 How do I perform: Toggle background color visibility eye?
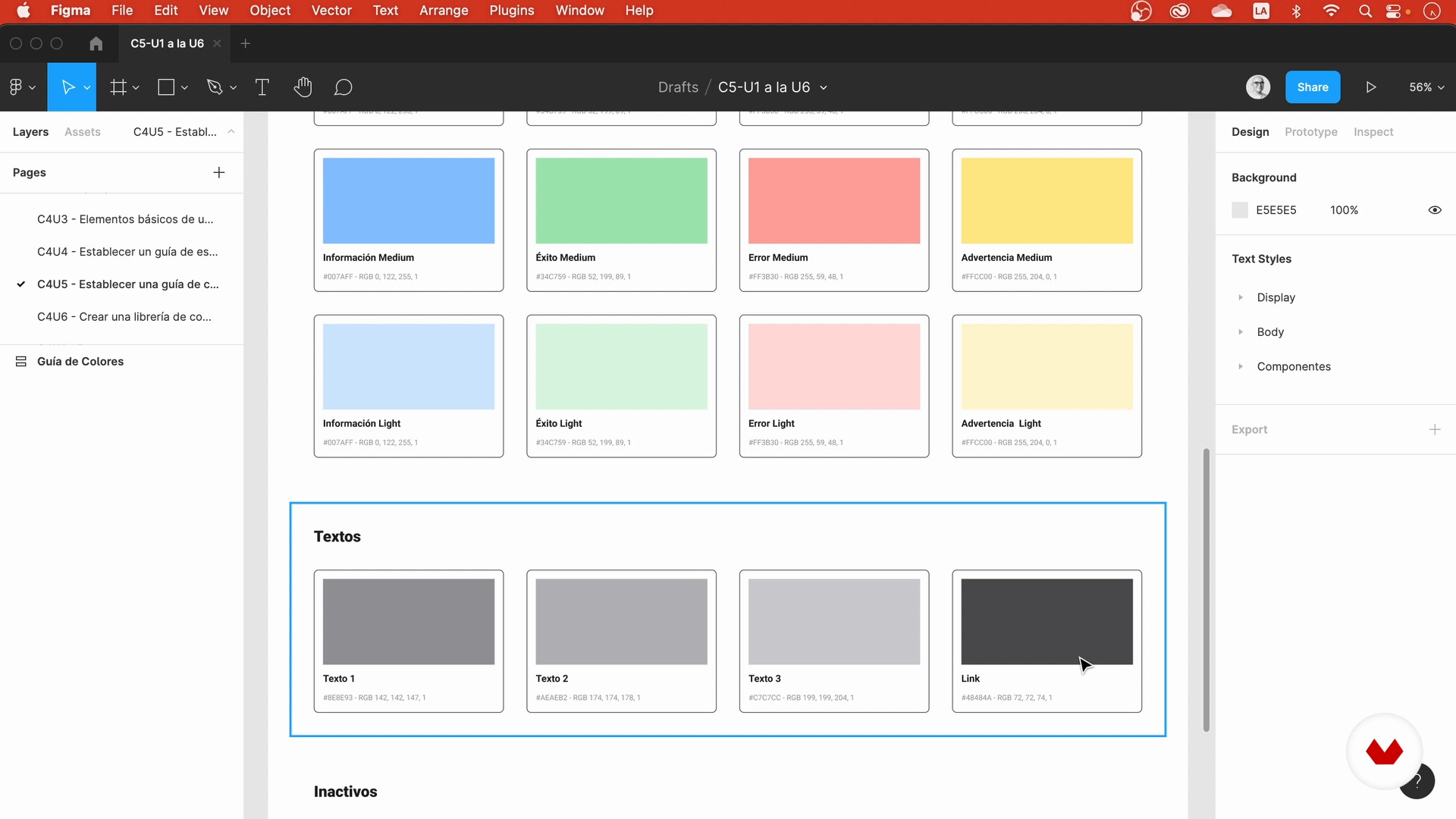[x=1435, y=210]
